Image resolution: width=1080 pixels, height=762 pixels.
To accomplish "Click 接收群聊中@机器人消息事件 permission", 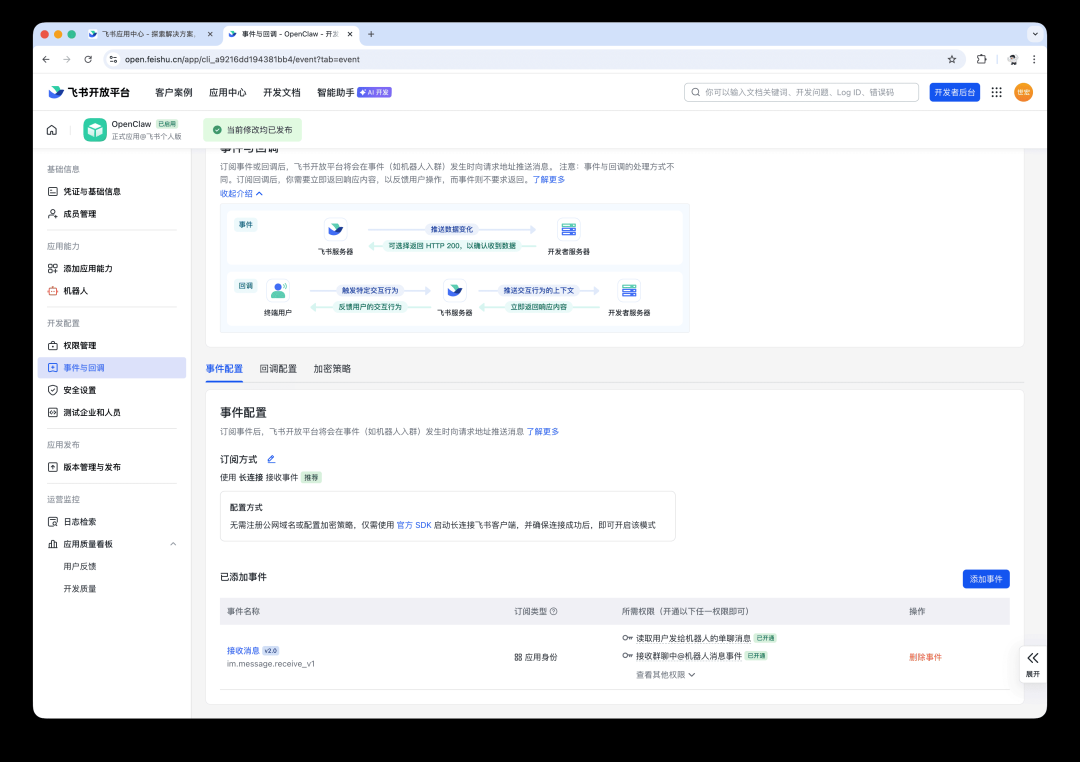I will click(x=689, y=656).
